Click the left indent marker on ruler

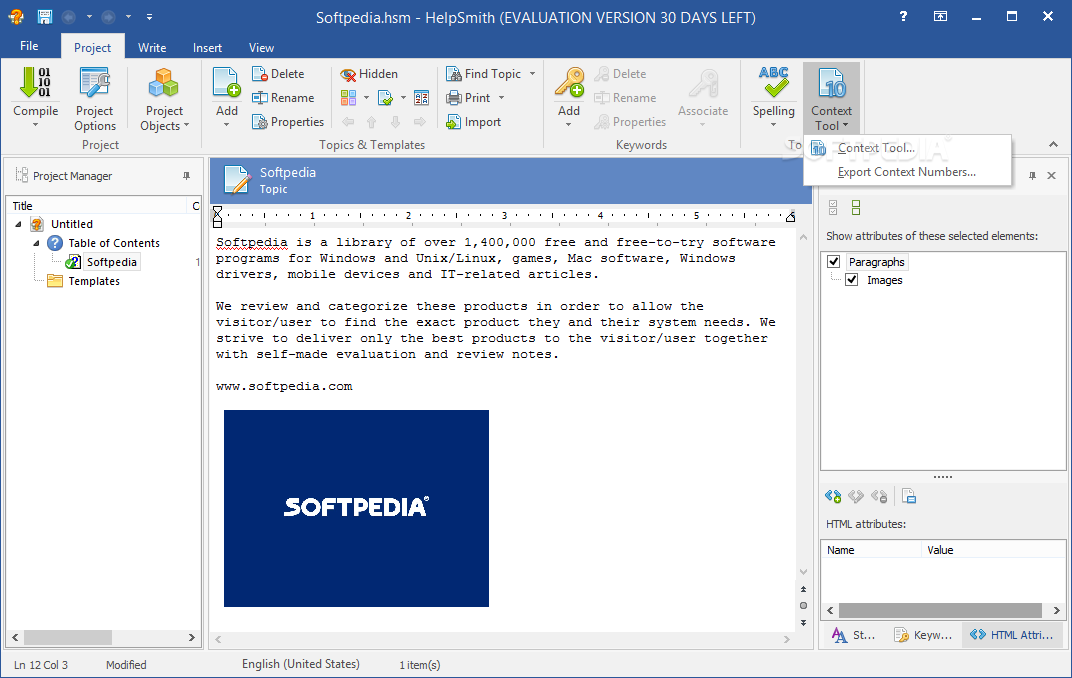[217, 217]
